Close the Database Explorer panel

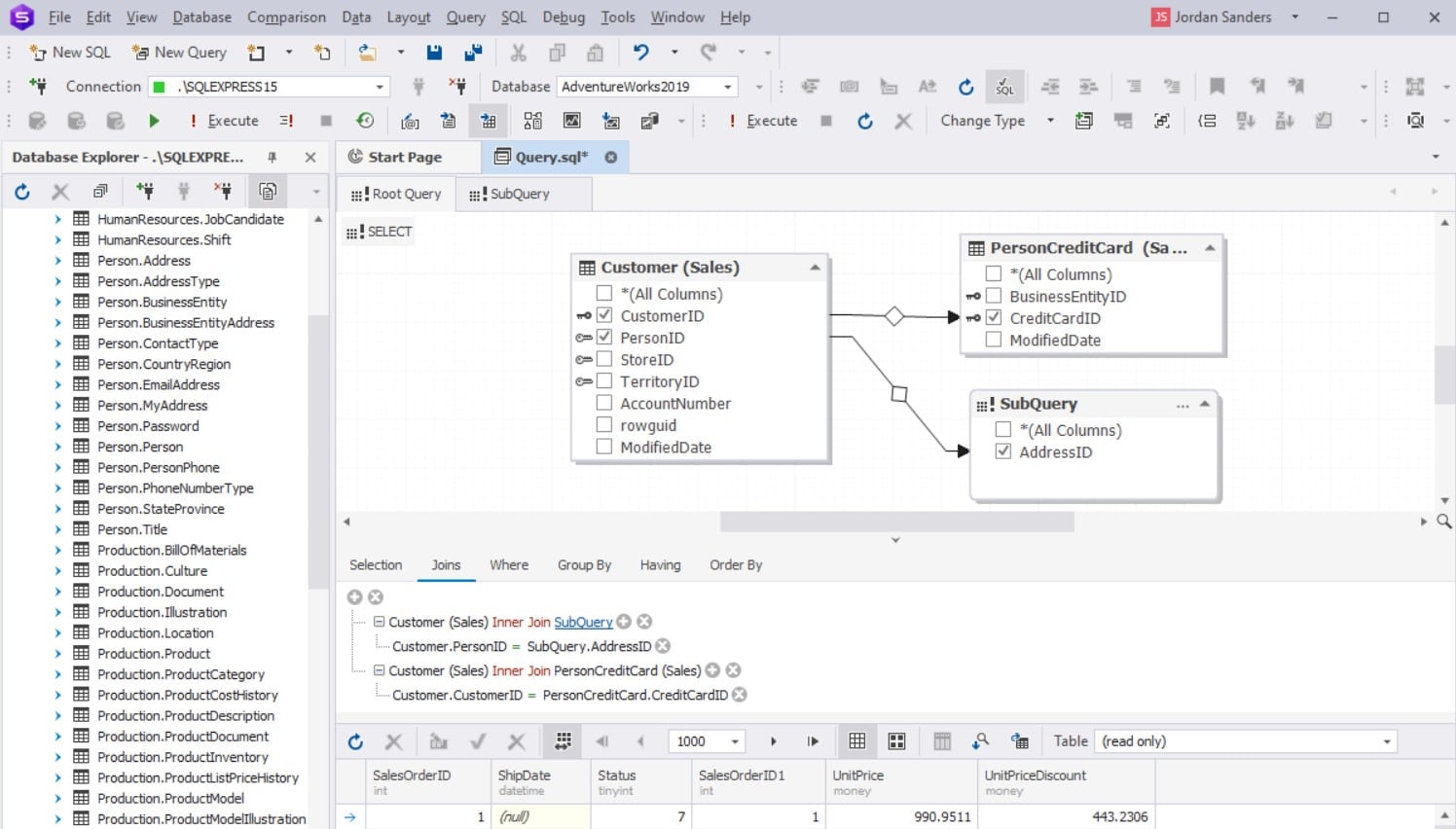pyautogui.click(x=310, y=157)
